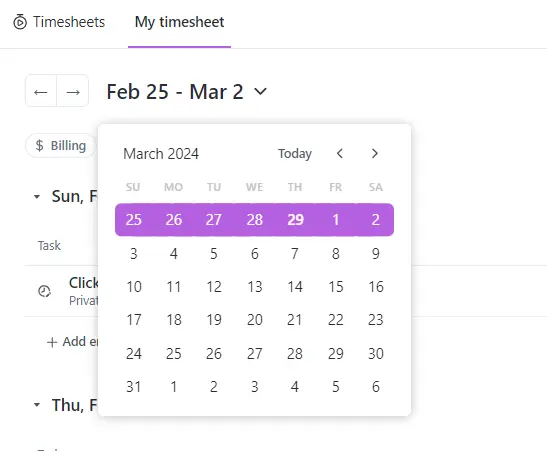Select February 28 in highlighted week
This screenshot has width=547, height=451.
pyautogui.click(x=255, y=220)
